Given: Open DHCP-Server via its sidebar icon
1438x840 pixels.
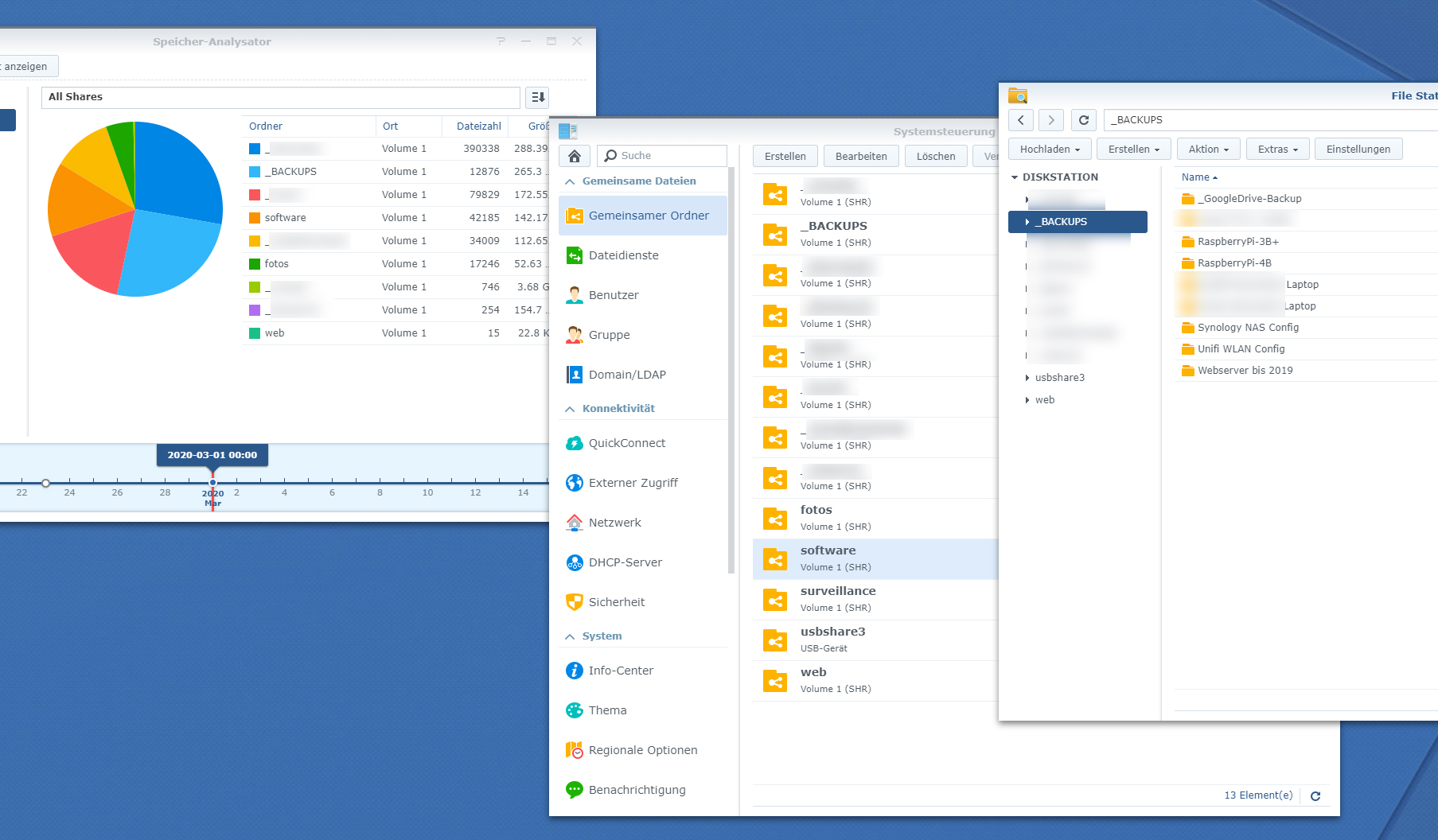Looking at the screenshot, I should point(575,562).
